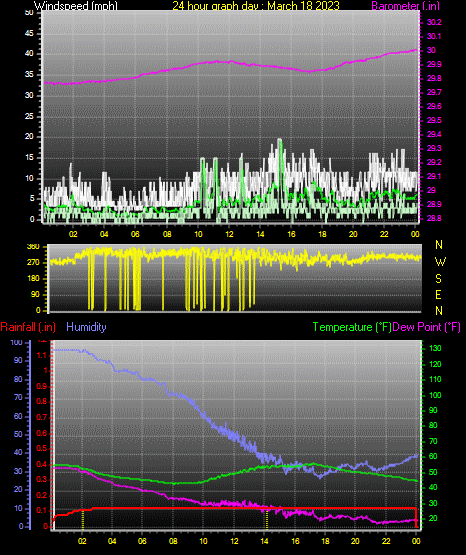Click the 60 value on the blue humidity axis
Screen dimensions: 466x555
coord(18,416)
